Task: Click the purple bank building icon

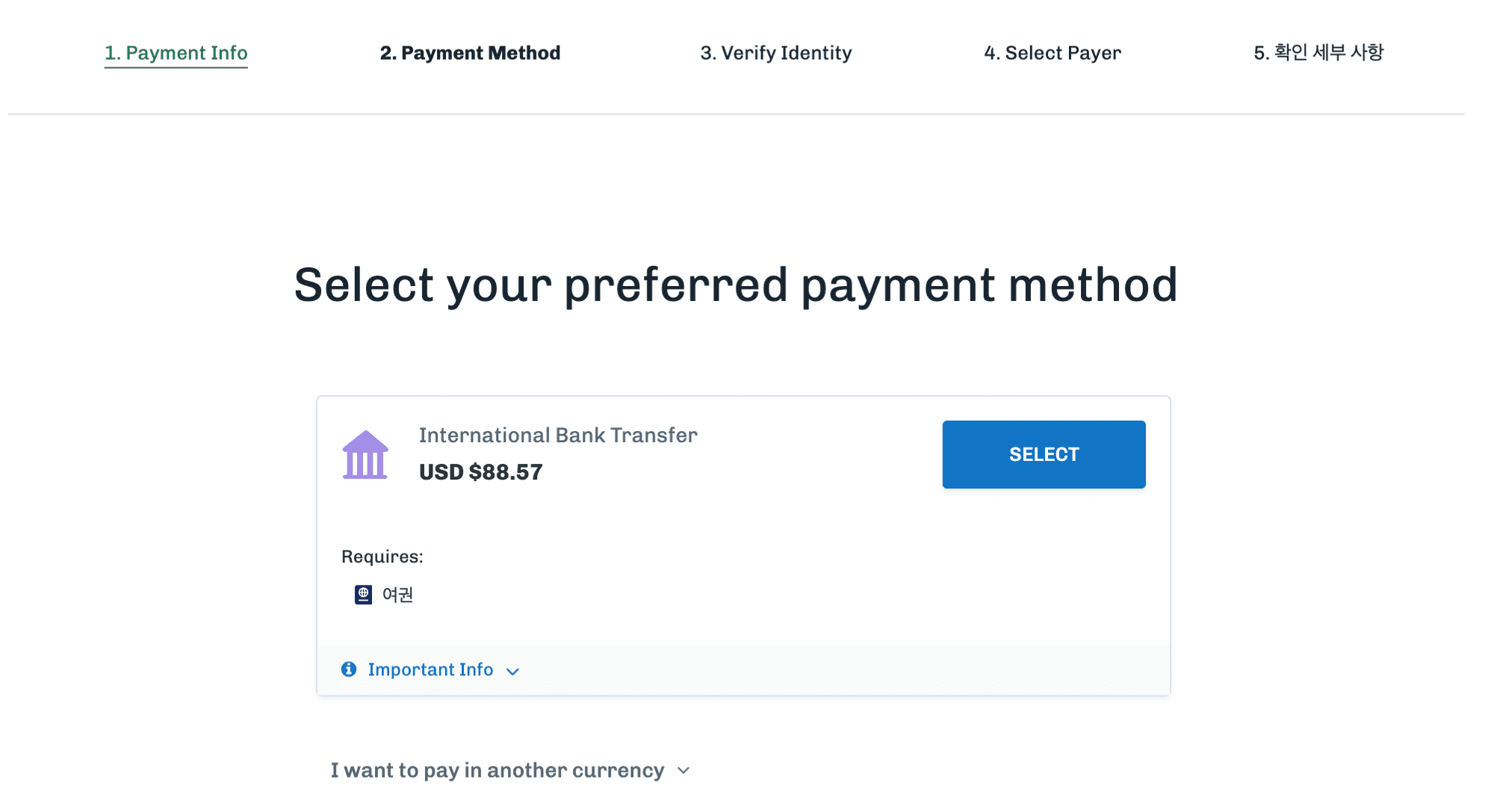Action: 365,455
